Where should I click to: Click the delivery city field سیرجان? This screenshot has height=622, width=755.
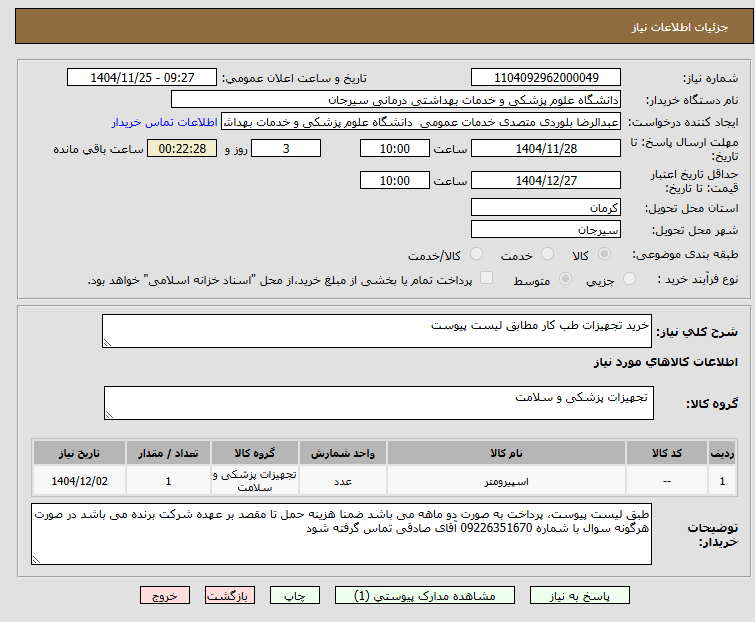click(546, 229)
